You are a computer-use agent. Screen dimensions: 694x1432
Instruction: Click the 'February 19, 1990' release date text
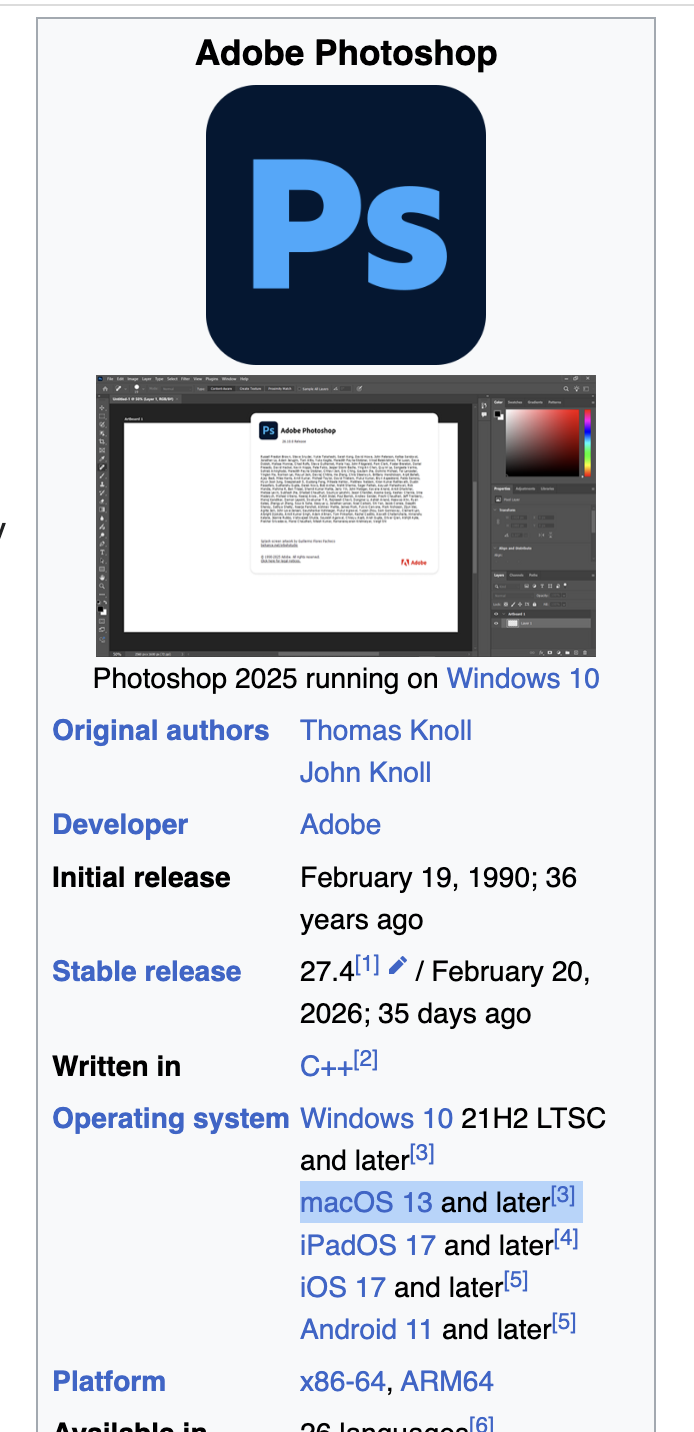point(417,877)
